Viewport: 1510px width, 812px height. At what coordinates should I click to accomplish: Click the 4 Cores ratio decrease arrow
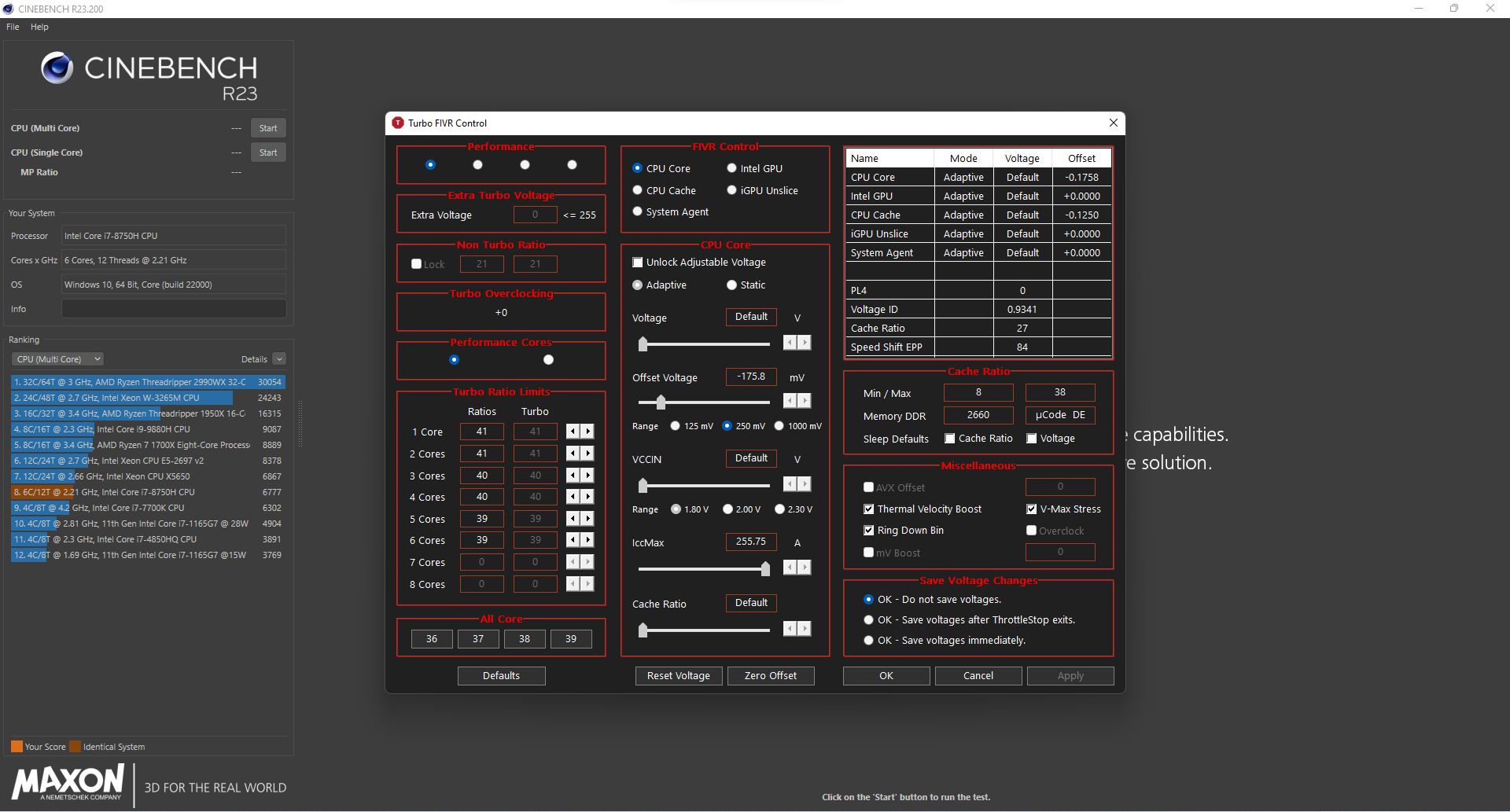(x=573, y=497)
